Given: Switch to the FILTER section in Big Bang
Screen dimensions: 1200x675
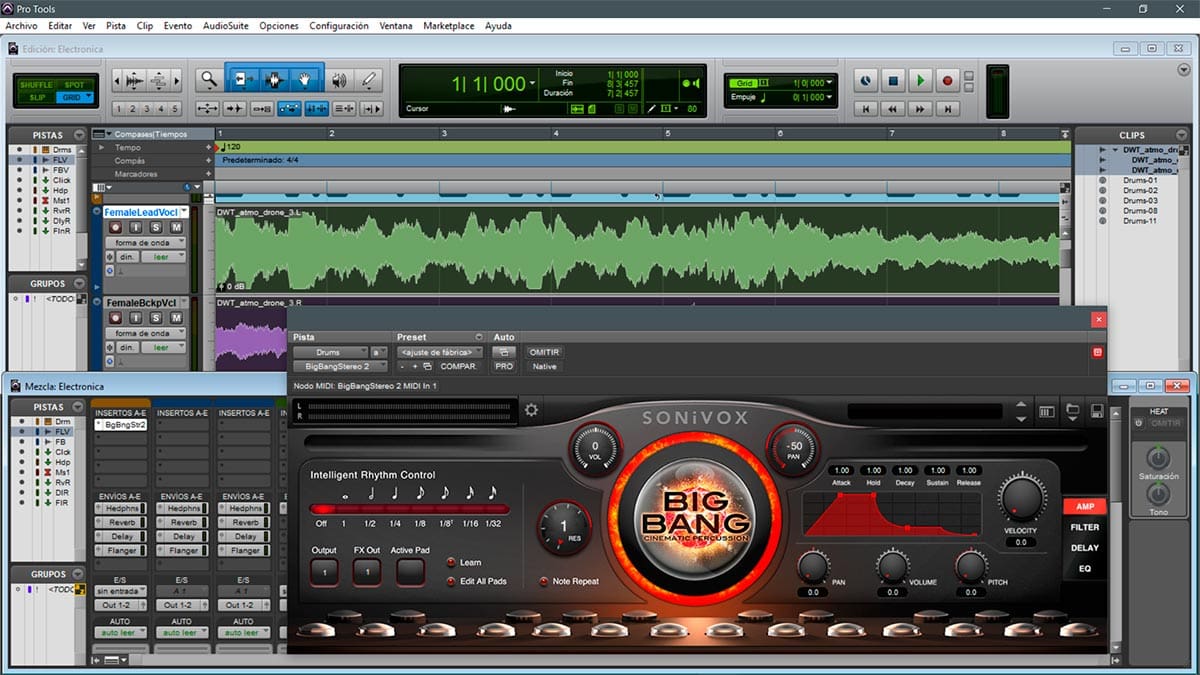Looking at the screenshot, I should click(1085, 527).
